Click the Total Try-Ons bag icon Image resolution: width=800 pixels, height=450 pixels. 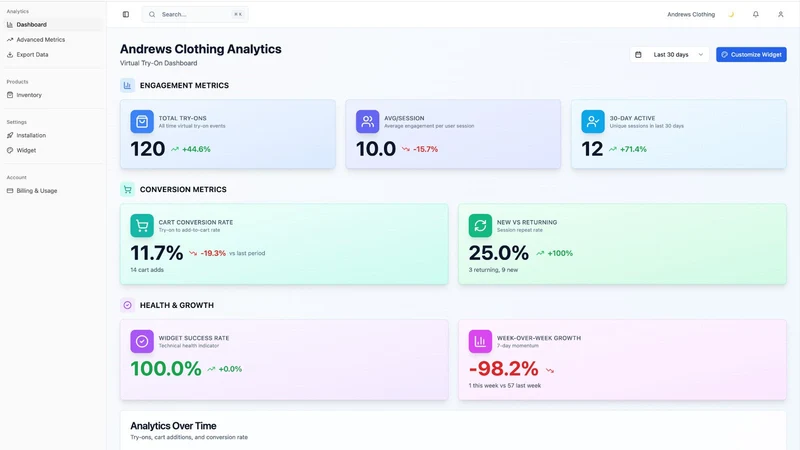142,121
